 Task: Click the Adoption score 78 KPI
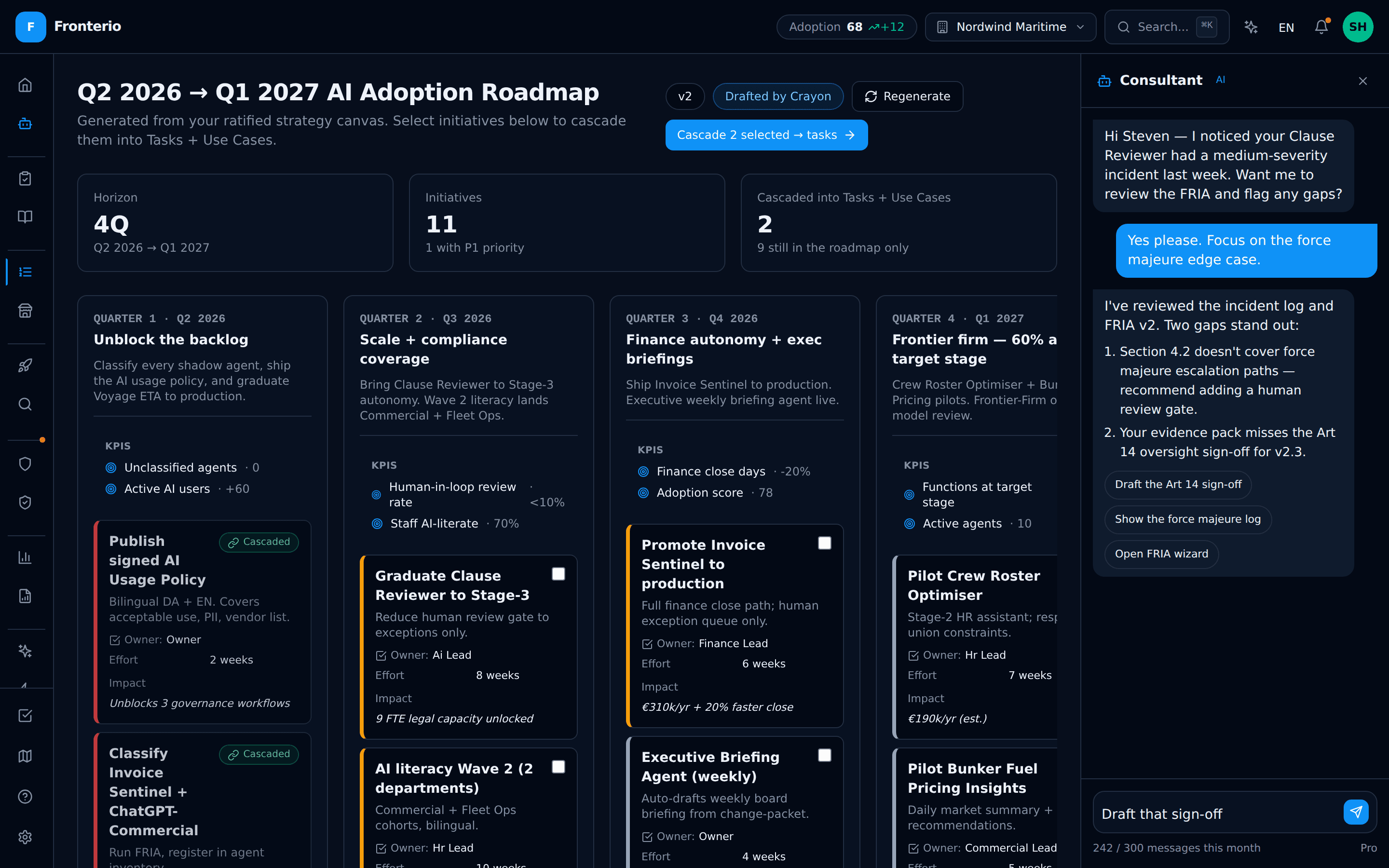click(705, 492)
